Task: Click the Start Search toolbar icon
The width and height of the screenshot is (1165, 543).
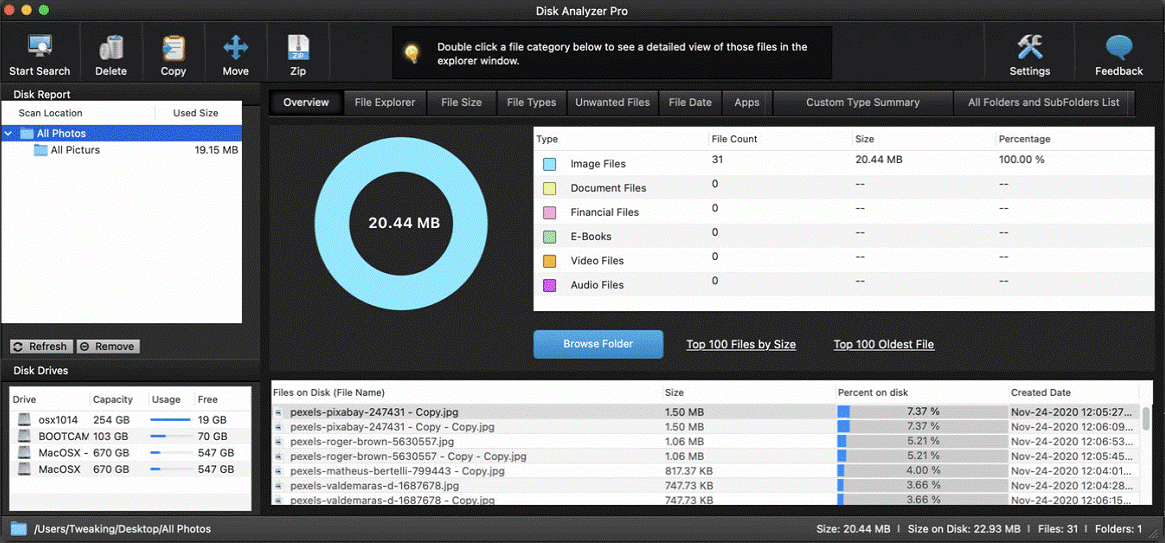Action: coord(39,47)
